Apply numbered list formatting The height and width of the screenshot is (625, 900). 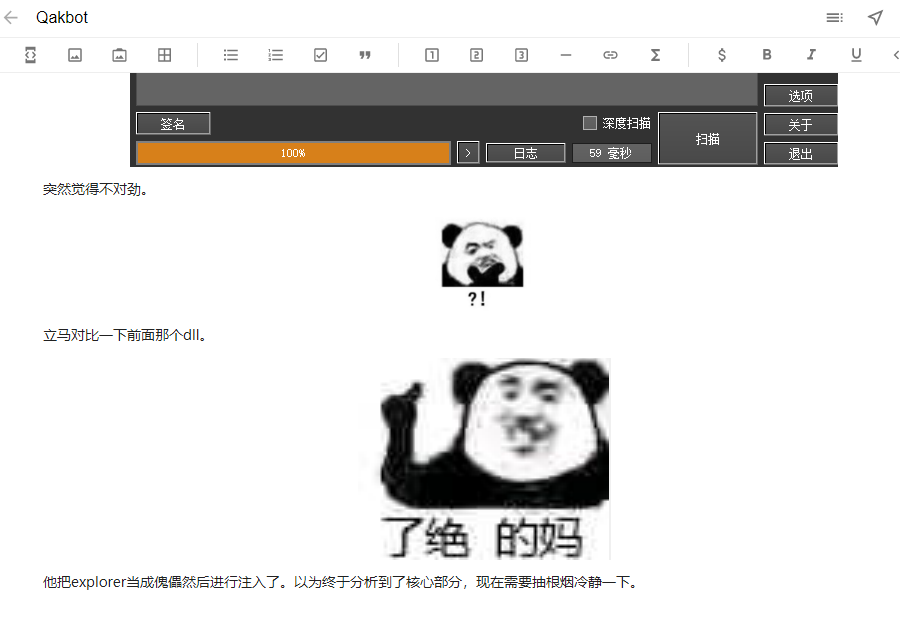point(276,55)
